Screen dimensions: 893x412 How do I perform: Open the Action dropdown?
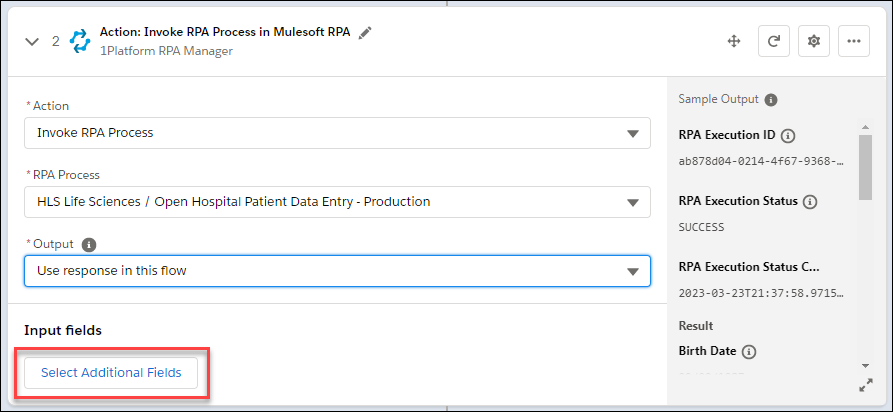tap(337, 133)
